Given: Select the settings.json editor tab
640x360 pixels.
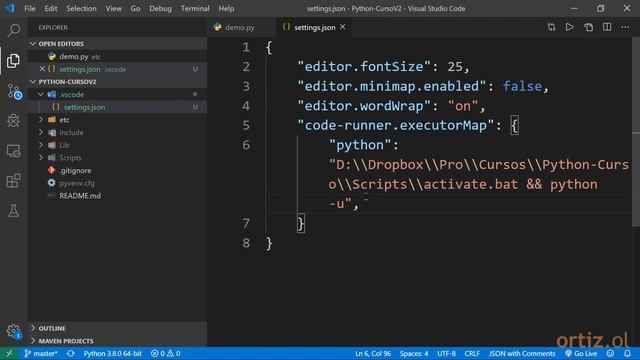Looking at the screenshot, I should 314,27.
